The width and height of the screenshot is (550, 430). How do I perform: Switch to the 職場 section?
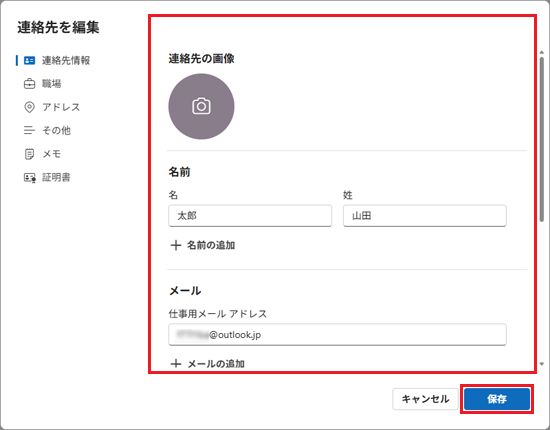(x=42, y=84)
